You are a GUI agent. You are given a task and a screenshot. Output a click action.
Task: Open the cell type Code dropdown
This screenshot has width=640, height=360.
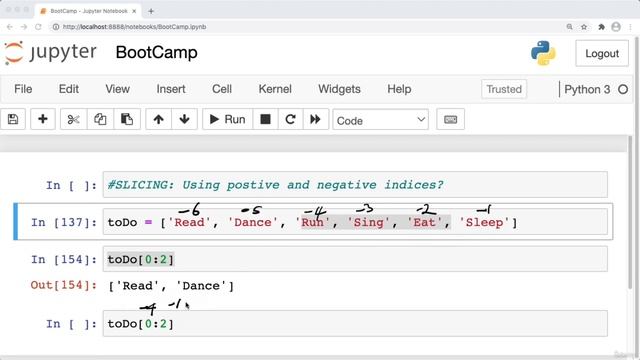pyautogui.click(x=380, y=120)
